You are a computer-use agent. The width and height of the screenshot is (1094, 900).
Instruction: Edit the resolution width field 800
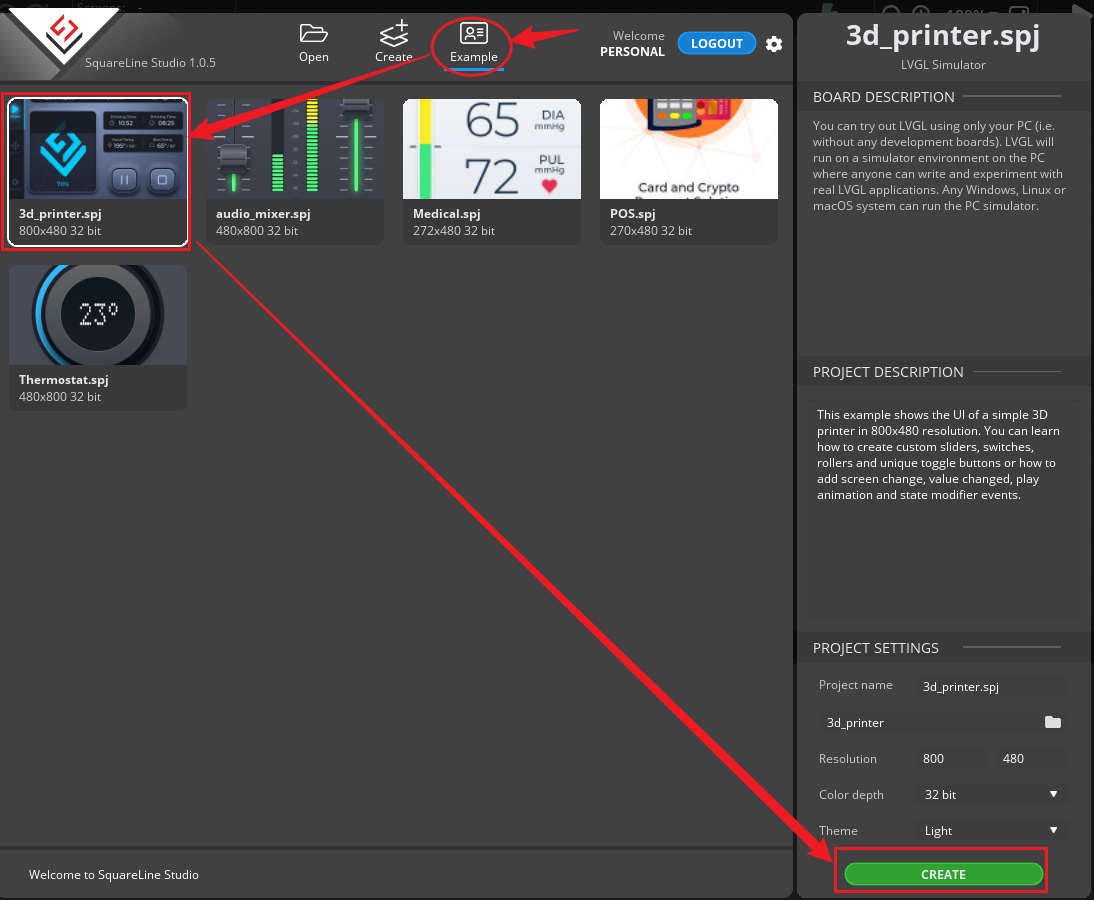950,758
